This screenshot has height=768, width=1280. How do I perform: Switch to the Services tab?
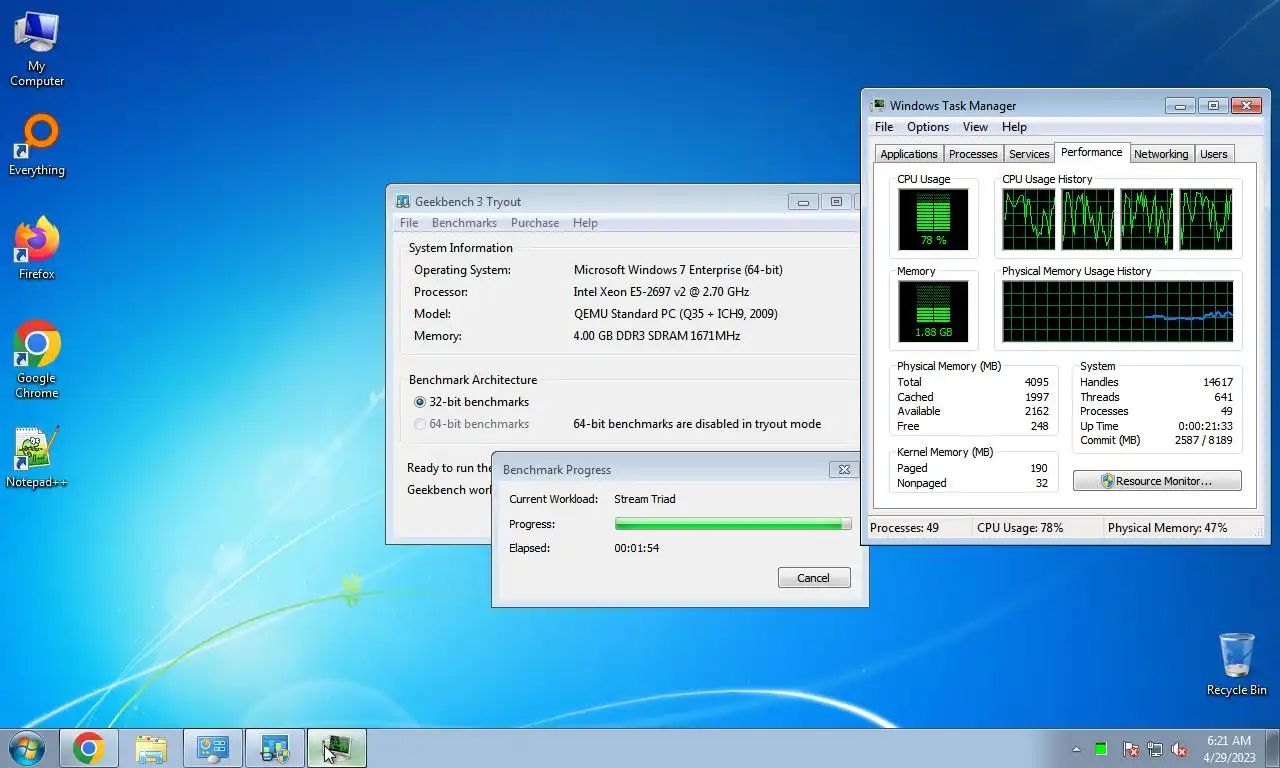click(x=1029, y=154)
